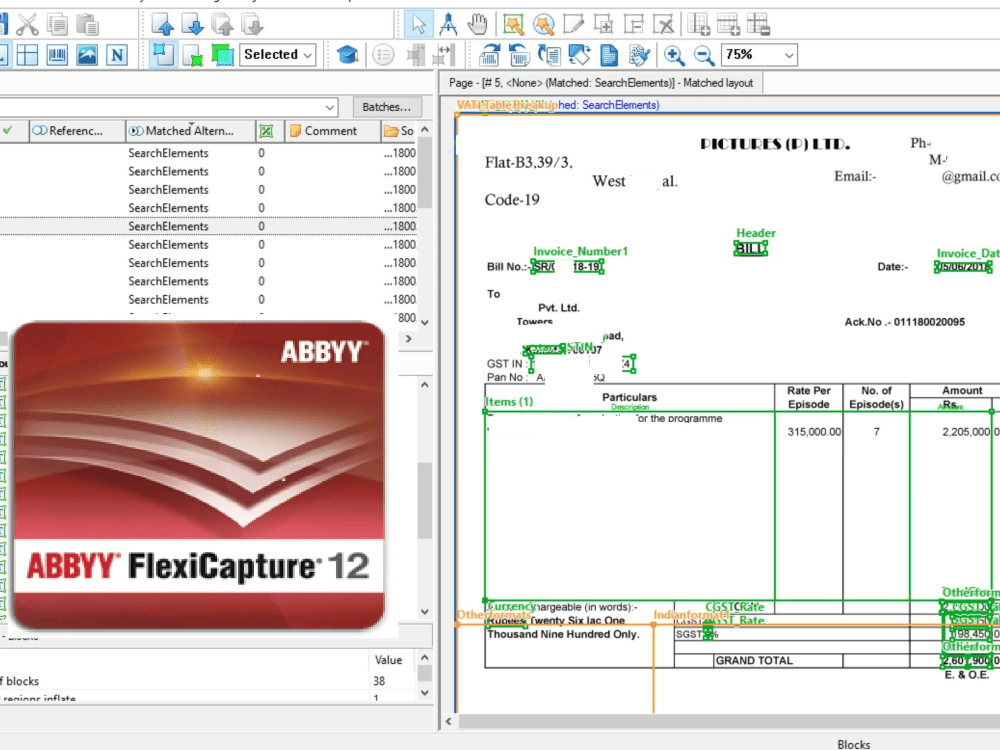This screenshot has height=750, width=1000.
Task: Click the Copy icon in the toolbar
Action: click(x=58, y=22)
